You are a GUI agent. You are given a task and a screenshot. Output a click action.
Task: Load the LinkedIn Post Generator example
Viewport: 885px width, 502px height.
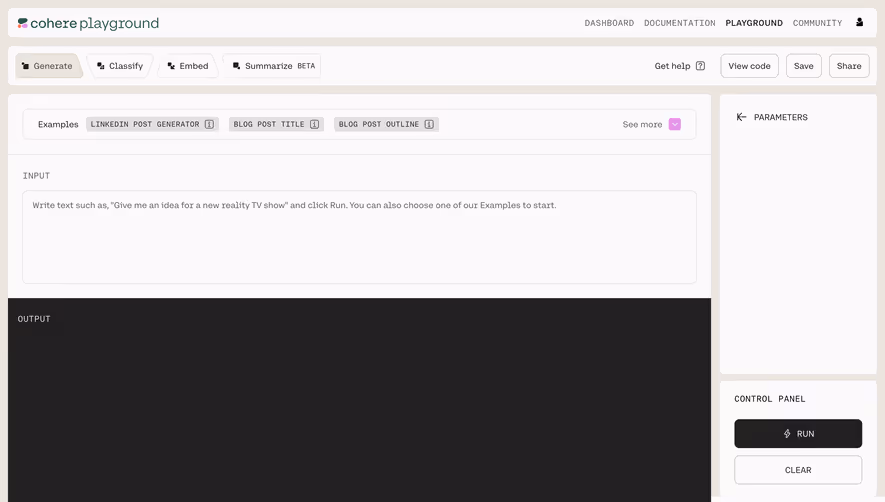click(152, 124)
